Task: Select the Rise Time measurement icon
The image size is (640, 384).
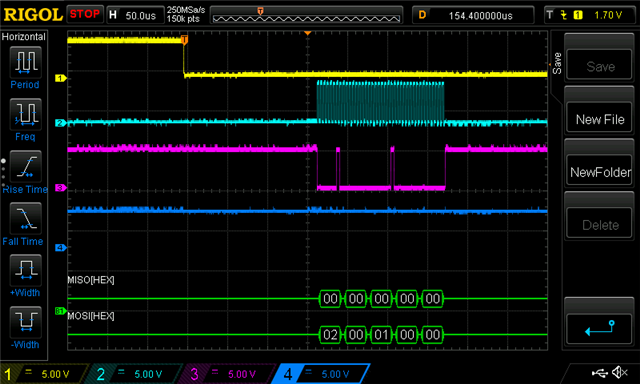Action: click(25, 166)
